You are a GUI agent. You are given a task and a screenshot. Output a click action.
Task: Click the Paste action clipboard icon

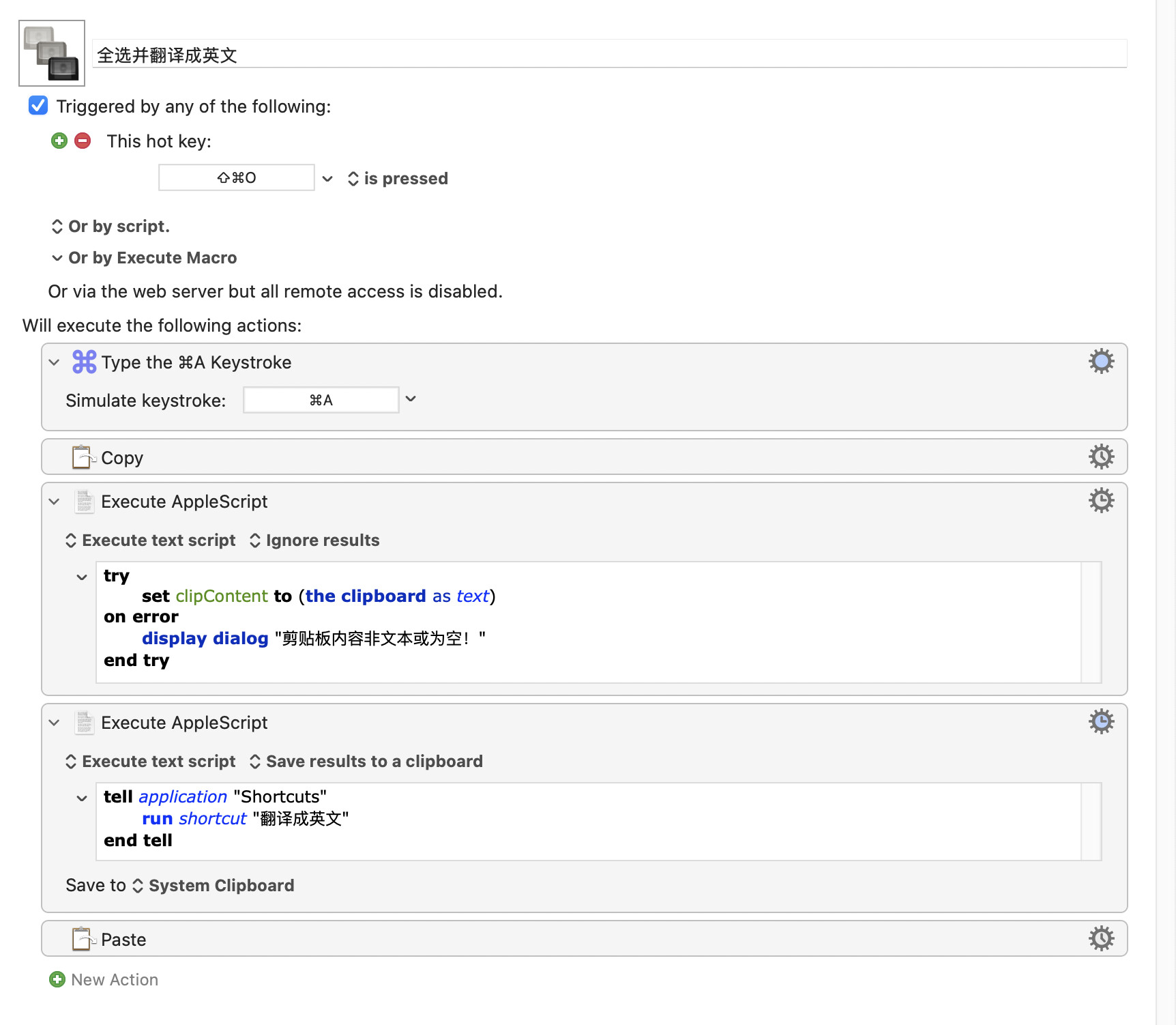click(x=83, y=939)
